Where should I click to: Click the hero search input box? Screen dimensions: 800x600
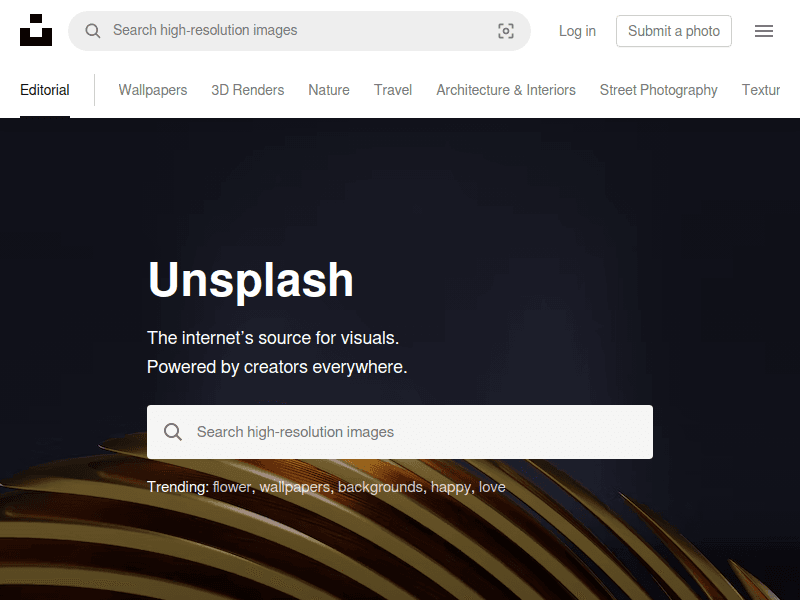(420, 432)
